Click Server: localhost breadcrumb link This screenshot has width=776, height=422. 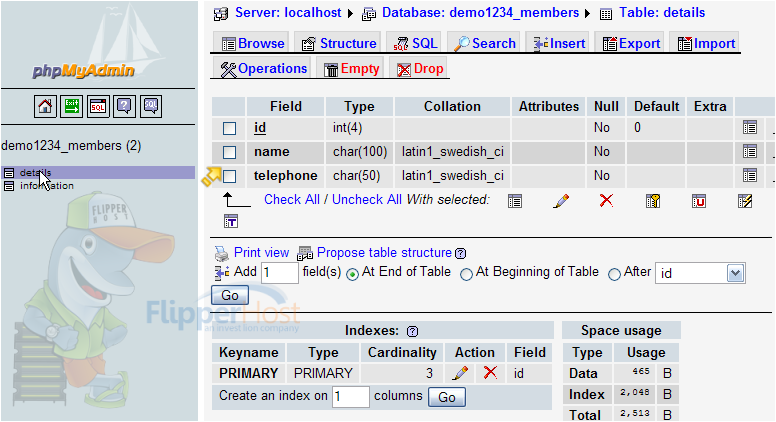coord(288,13)
